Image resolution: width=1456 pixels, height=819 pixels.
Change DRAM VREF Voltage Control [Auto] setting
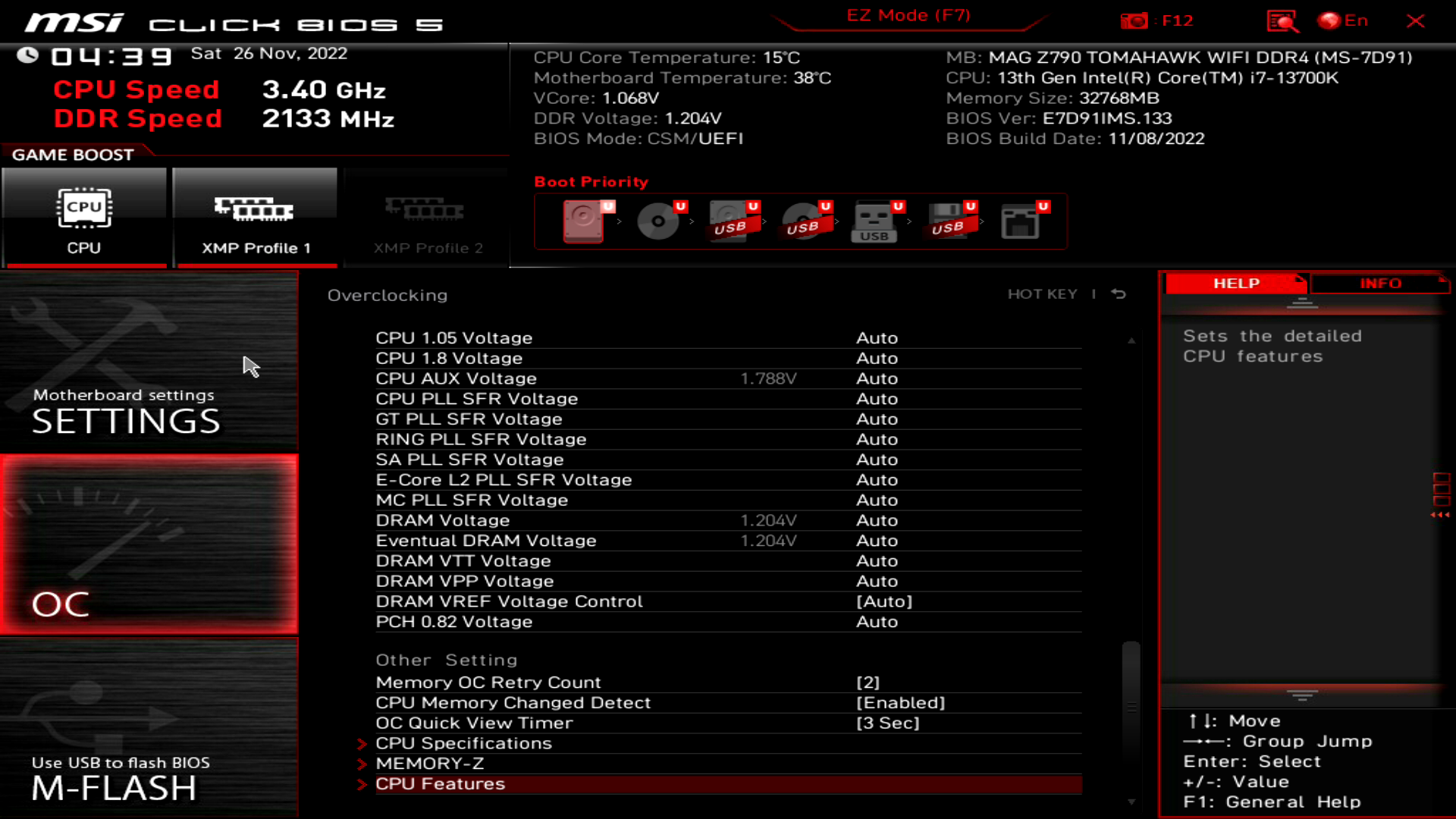884,601
